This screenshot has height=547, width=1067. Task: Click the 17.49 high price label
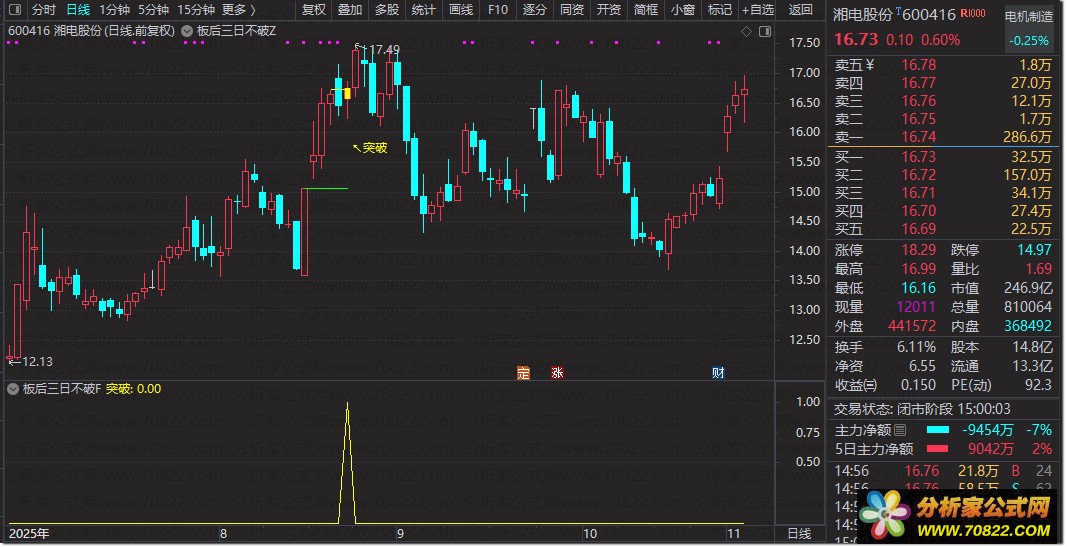click(x=384, y=49)
